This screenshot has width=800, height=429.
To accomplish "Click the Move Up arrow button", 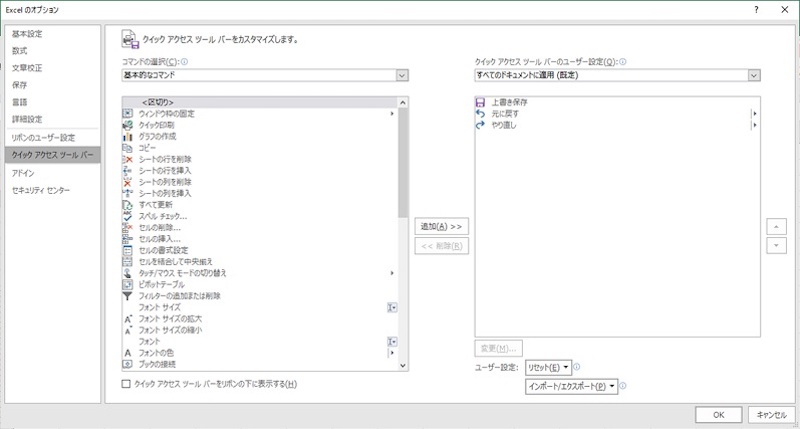I will (776, 226).
